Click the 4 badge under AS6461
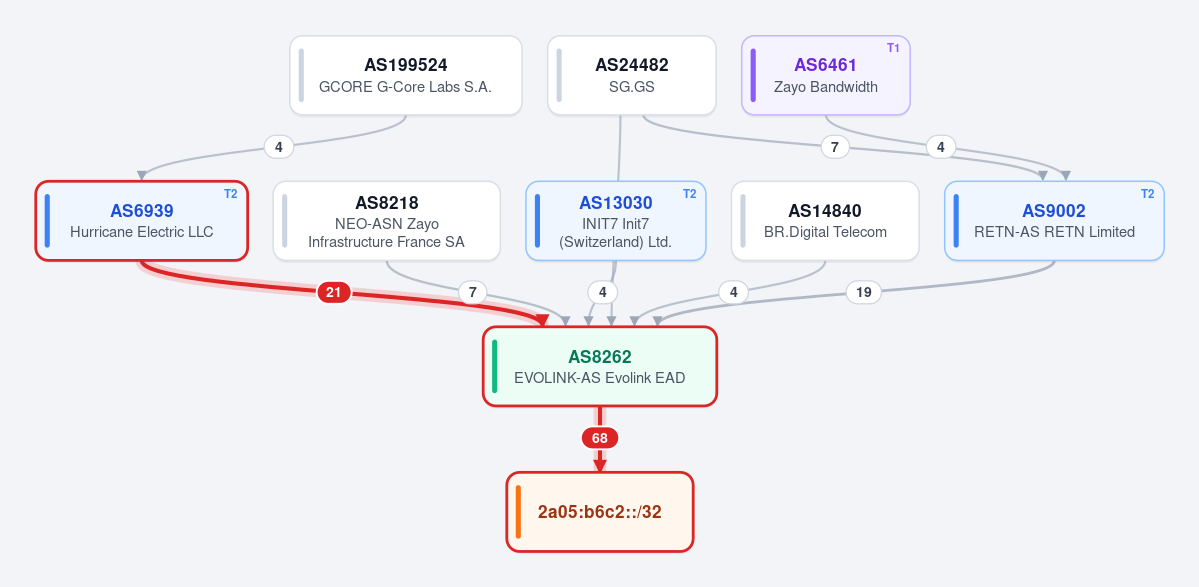The width and height of the screenshot is (1199, 587). [941, 147]
